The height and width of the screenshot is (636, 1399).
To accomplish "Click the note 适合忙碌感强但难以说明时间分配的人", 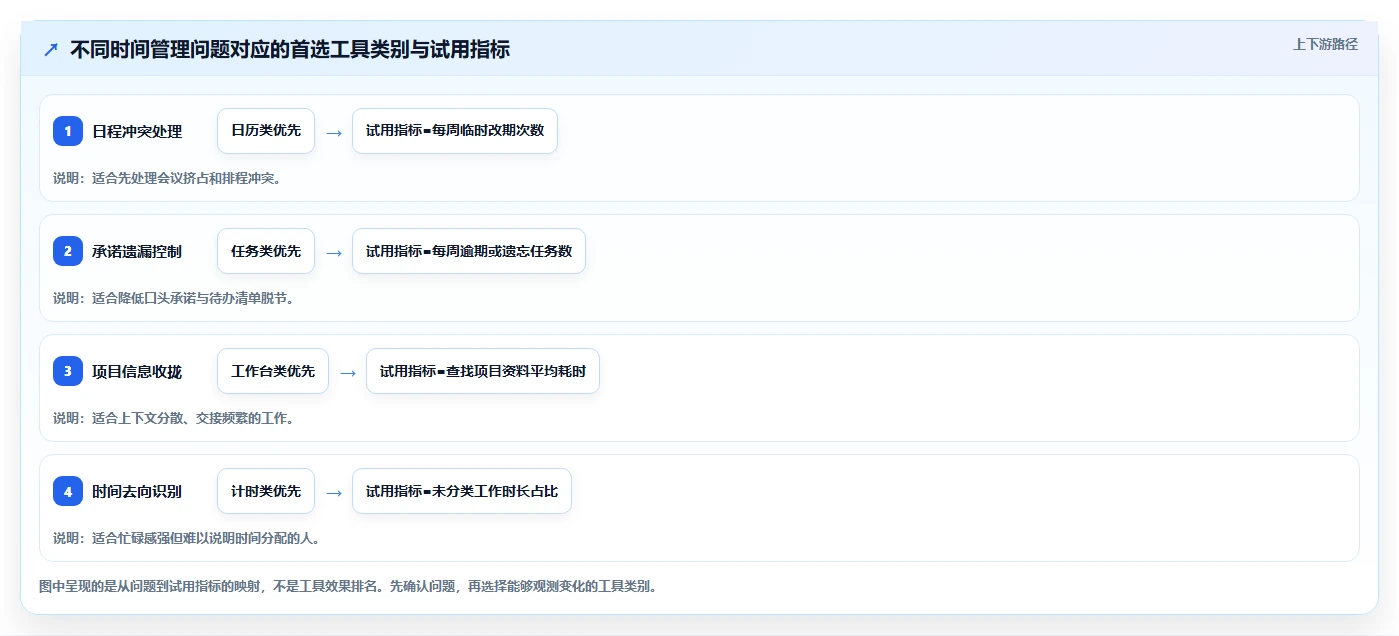I will coord(187,538).
